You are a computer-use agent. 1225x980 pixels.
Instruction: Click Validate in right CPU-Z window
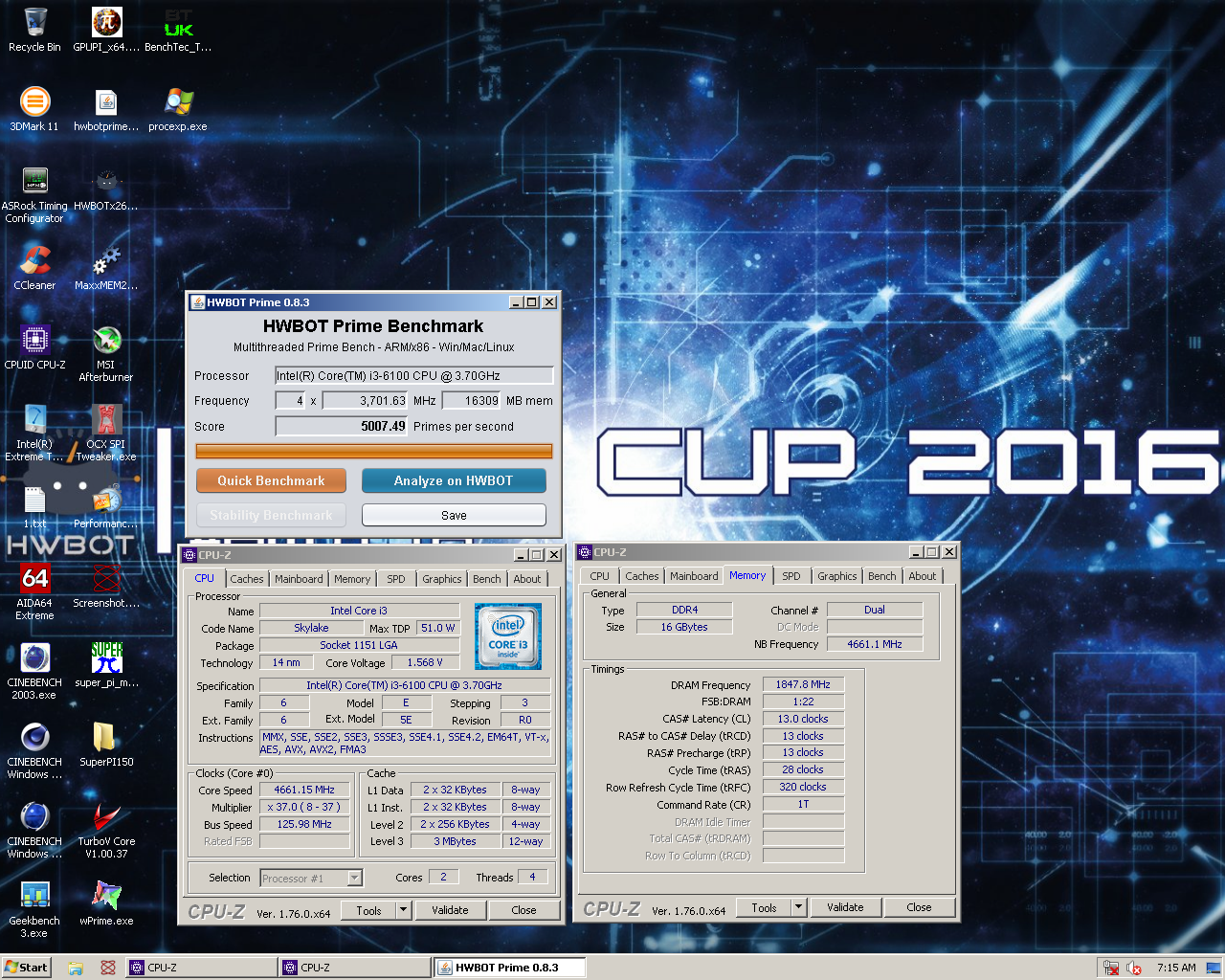click(845, 907)
